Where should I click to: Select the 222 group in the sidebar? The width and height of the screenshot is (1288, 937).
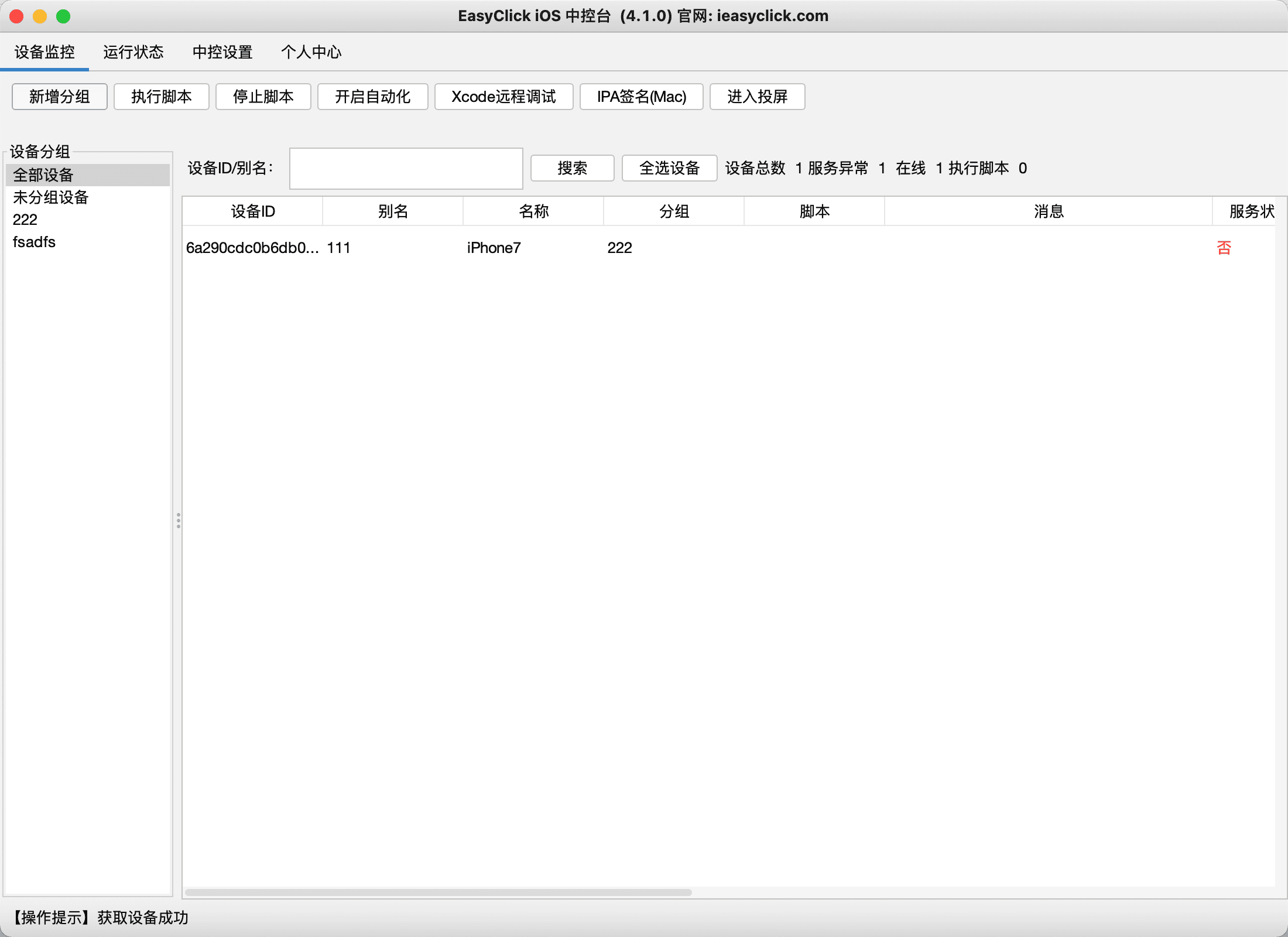click(x=25, y=220)
